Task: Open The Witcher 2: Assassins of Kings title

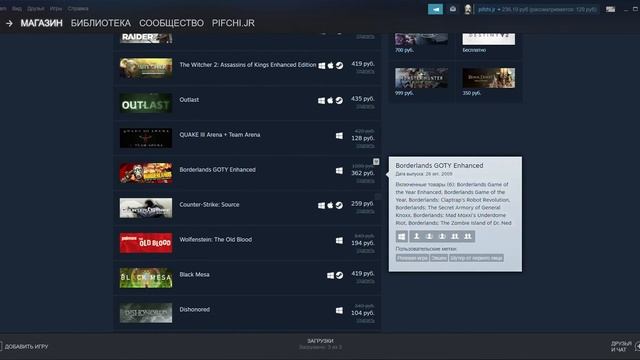Action: (248, 65)
